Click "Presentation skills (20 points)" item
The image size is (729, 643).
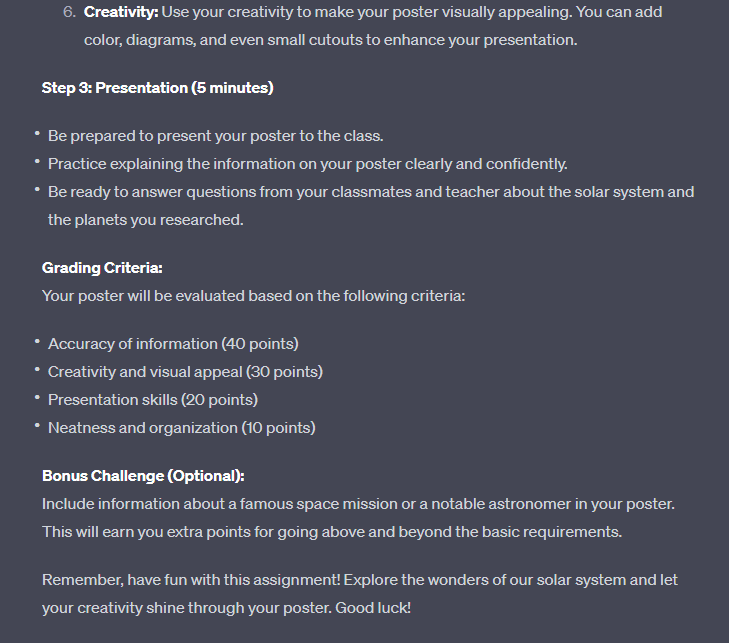153,400
